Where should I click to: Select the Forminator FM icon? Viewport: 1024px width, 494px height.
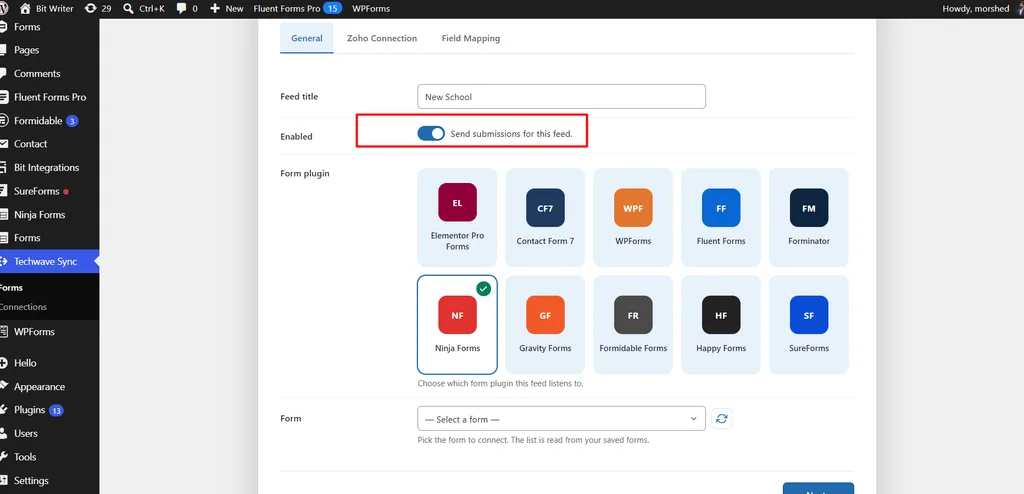pyautogui.click(x=808, y=208)
